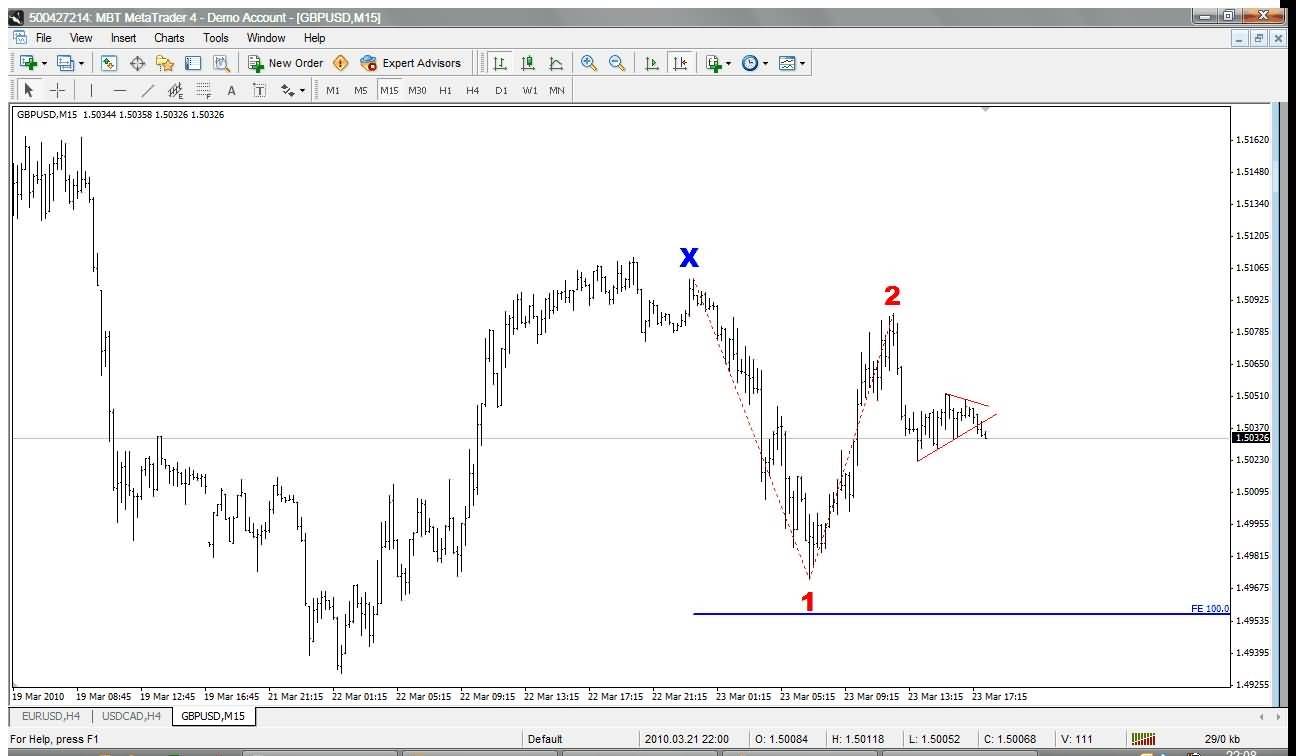Screen dimensions: 1296x756
Task: Zoom in on the chart
Action: [x=589, y=63]
